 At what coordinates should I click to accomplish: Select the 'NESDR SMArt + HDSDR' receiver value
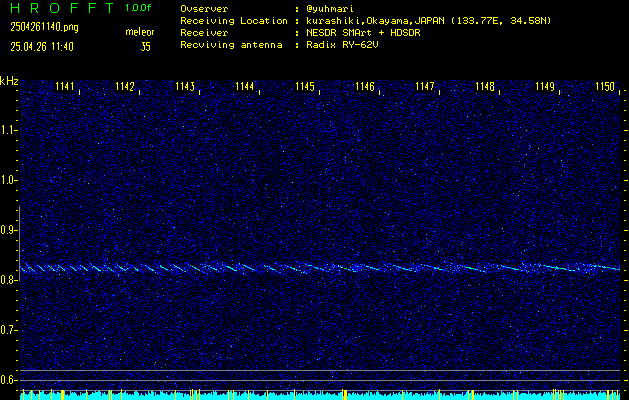coord(363,33)
